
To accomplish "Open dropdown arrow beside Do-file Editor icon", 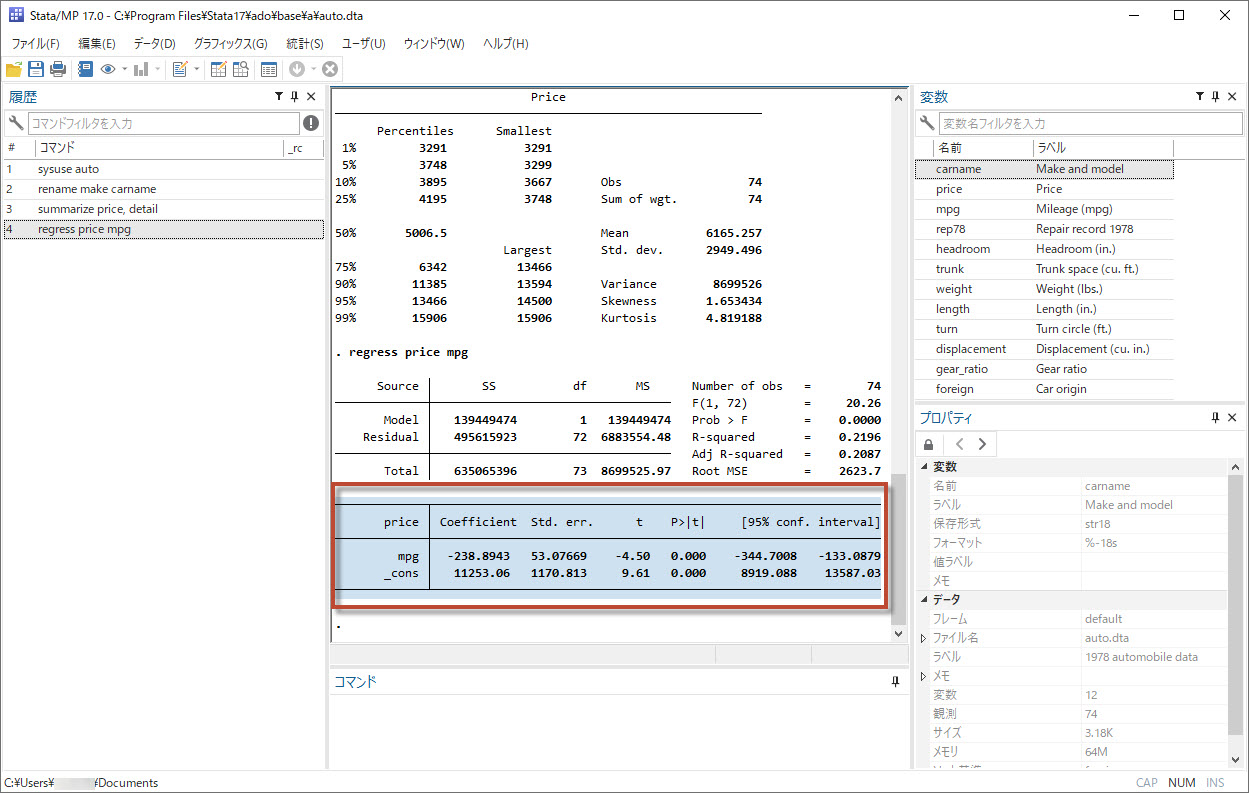I will point(196,69).
